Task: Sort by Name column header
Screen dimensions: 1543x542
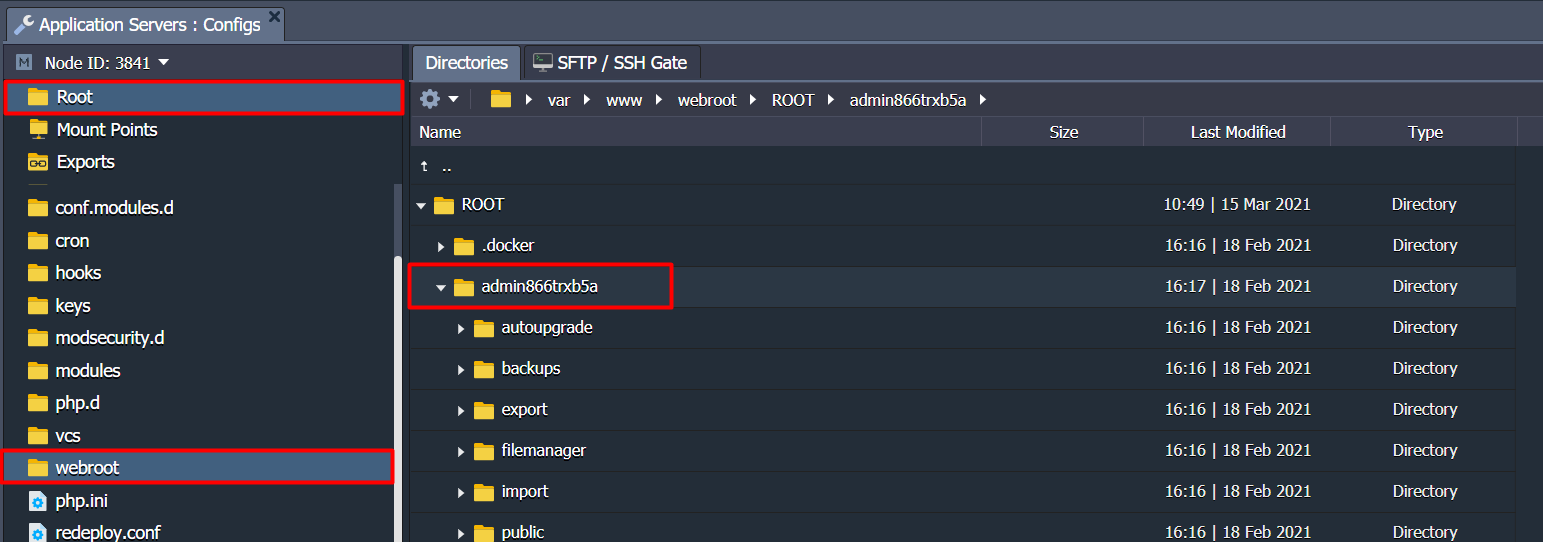Action: 696,132
